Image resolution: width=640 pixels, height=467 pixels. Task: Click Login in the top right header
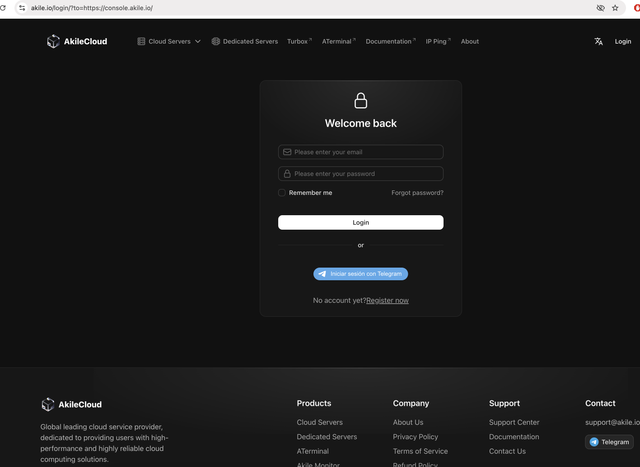623,41
